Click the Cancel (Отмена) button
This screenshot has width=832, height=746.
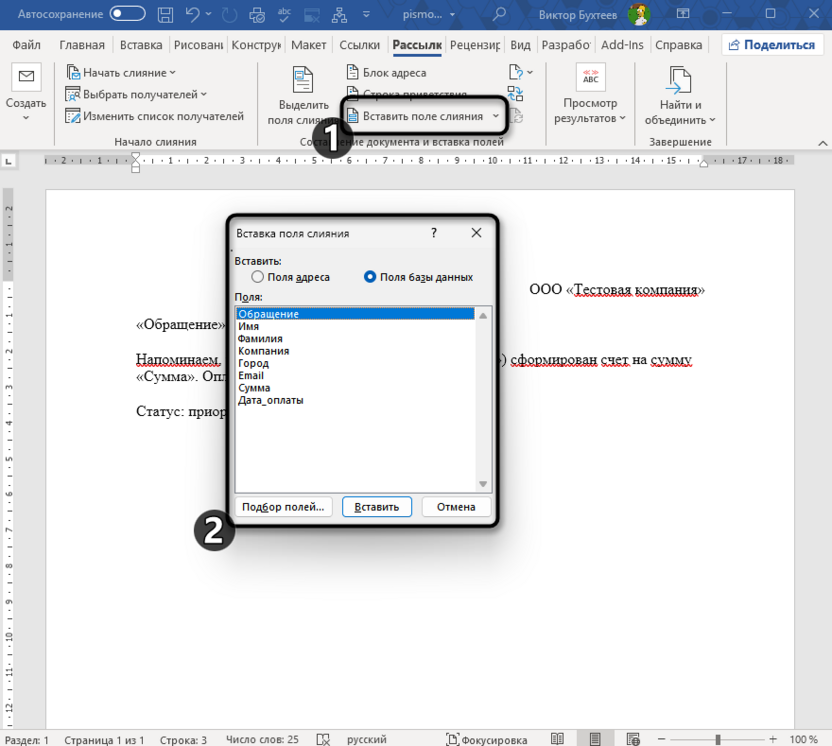click(x=456, y=507)
